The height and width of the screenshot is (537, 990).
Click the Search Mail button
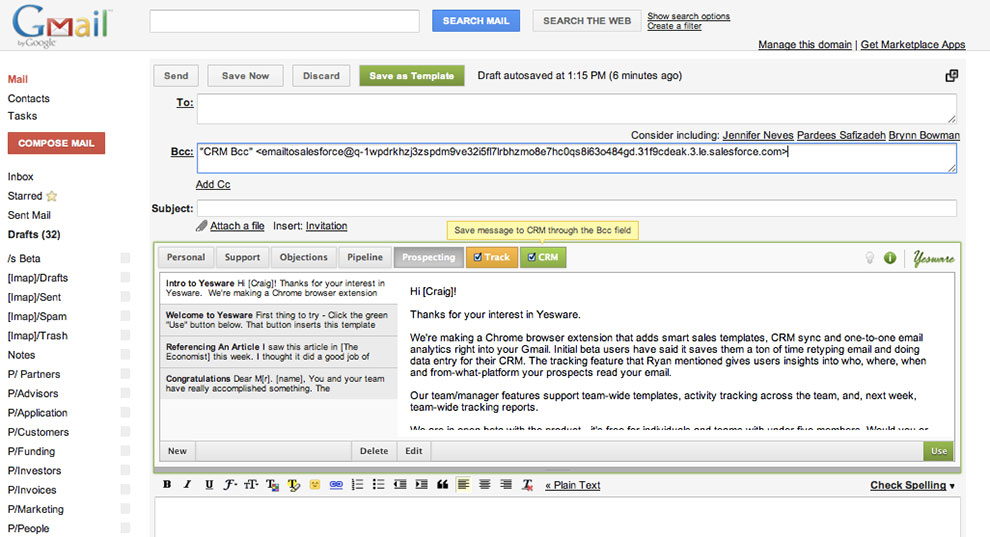(x=476, y=21)
